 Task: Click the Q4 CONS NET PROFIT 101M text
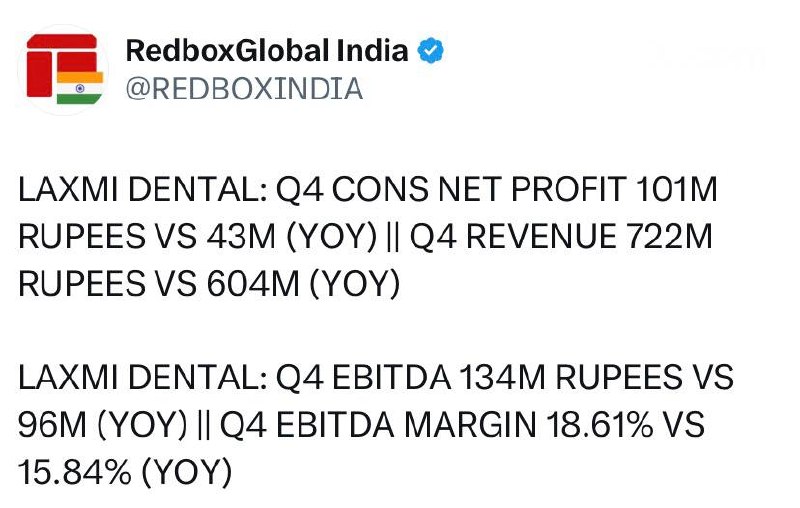point(497,189)
